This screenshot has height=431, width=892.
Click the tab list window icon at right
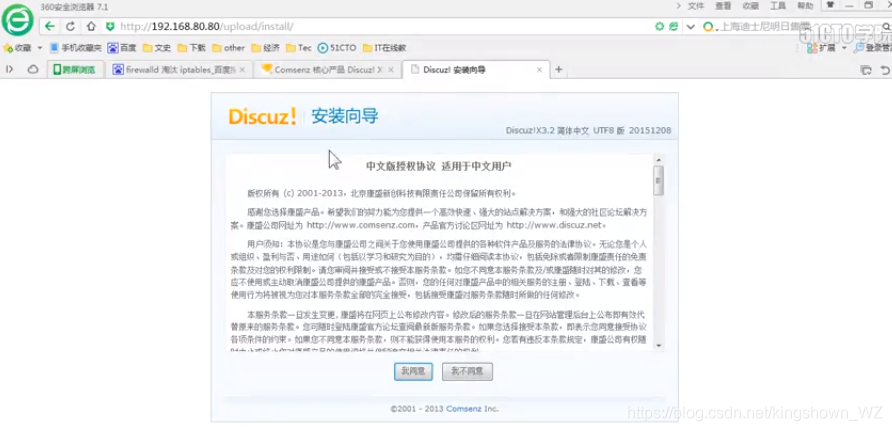click(x=866, y=70)
